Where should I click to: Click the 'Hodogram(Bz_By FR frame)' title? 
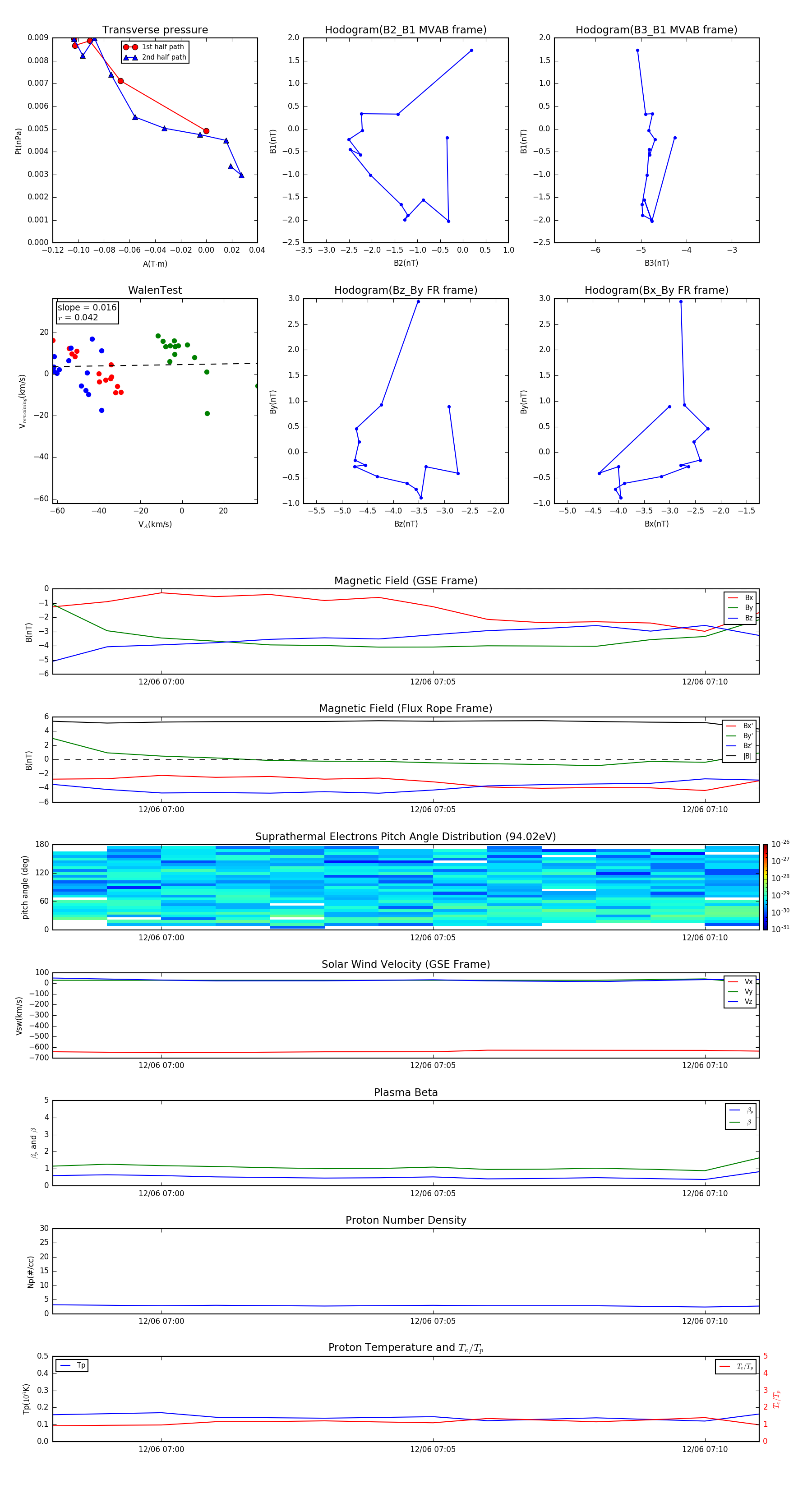pyautogui.click(x=406, y=290)
